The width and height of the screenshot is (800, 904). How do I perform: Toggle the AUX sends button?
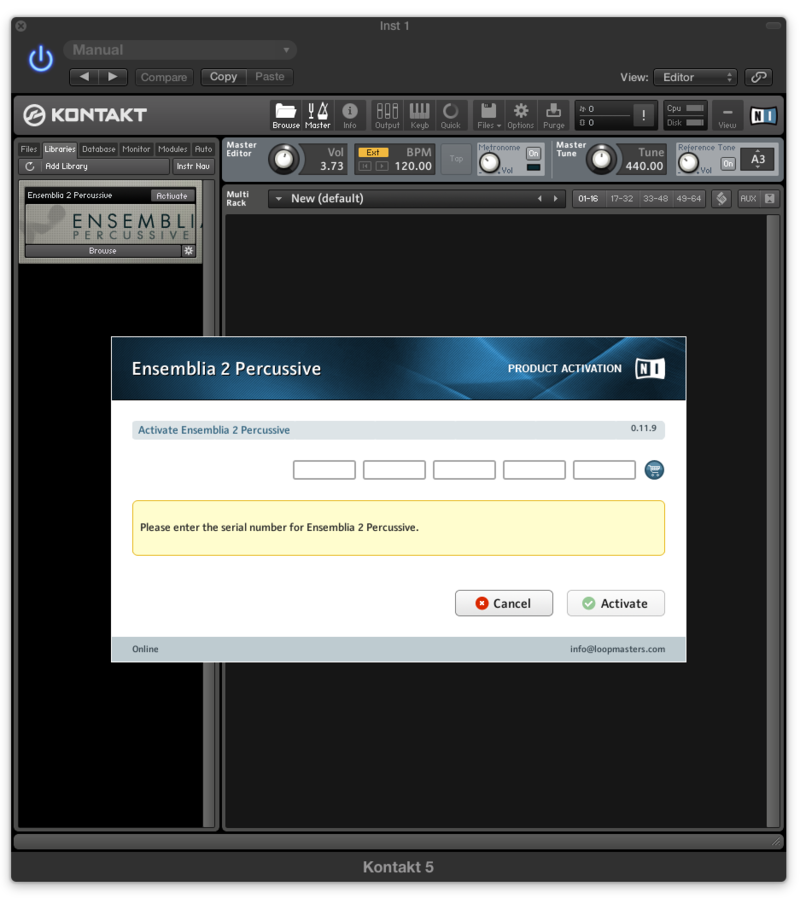[748, 199]
